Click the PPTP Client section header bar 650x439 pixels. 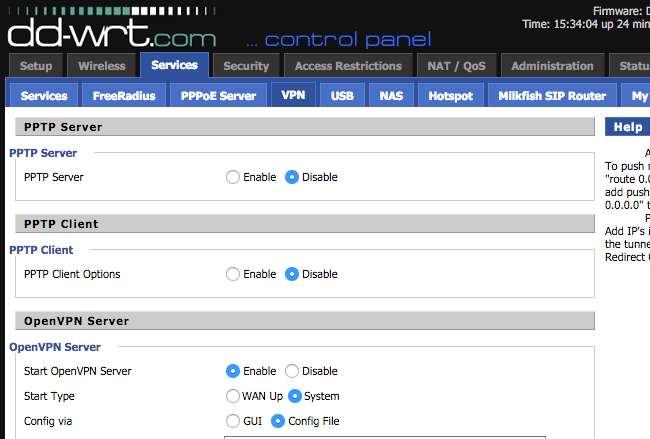305,223
